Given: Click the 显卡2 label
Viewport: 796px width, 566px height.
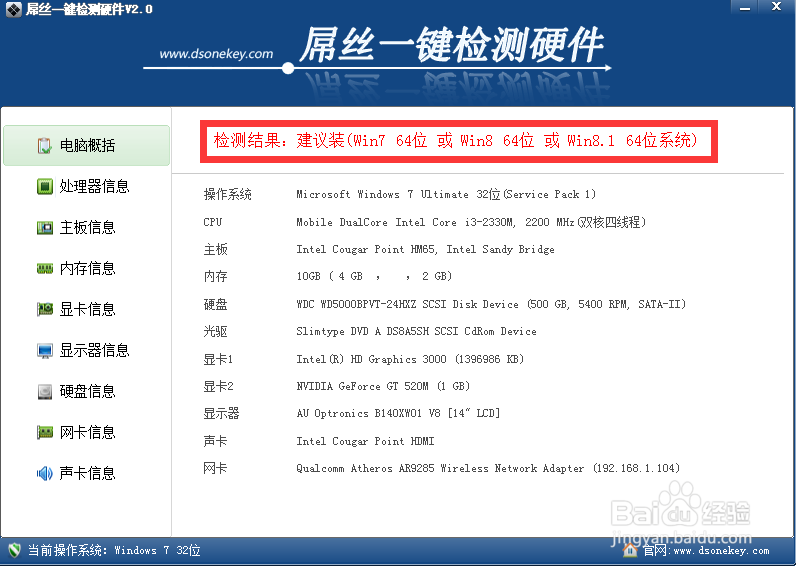Looking at the screenshot, I should click(218, 386).
